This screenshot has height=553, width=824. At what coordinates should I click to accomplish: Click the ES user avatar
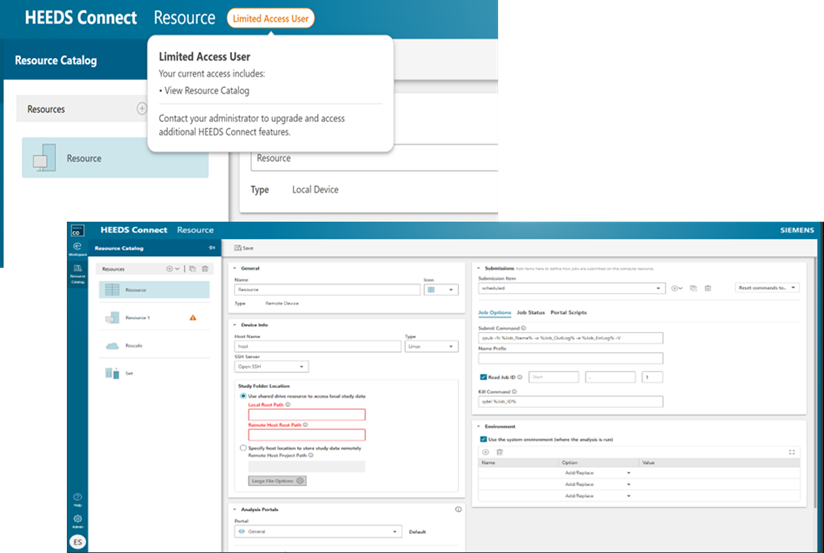point(77,542)
